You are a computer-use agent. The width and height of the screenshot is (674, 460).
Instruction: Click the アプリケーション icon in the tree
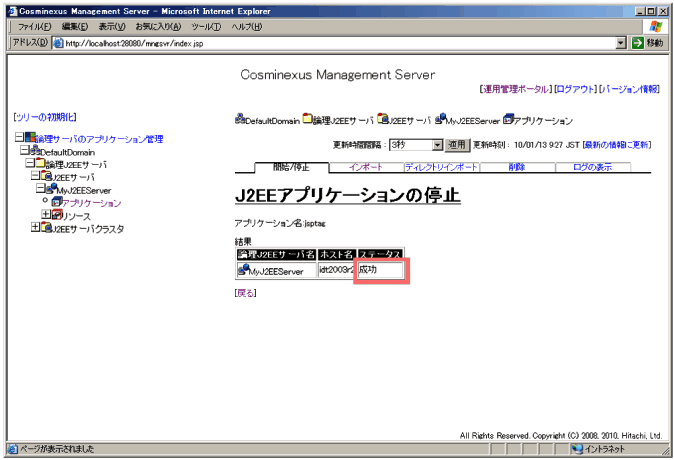(x=57, y=201)
